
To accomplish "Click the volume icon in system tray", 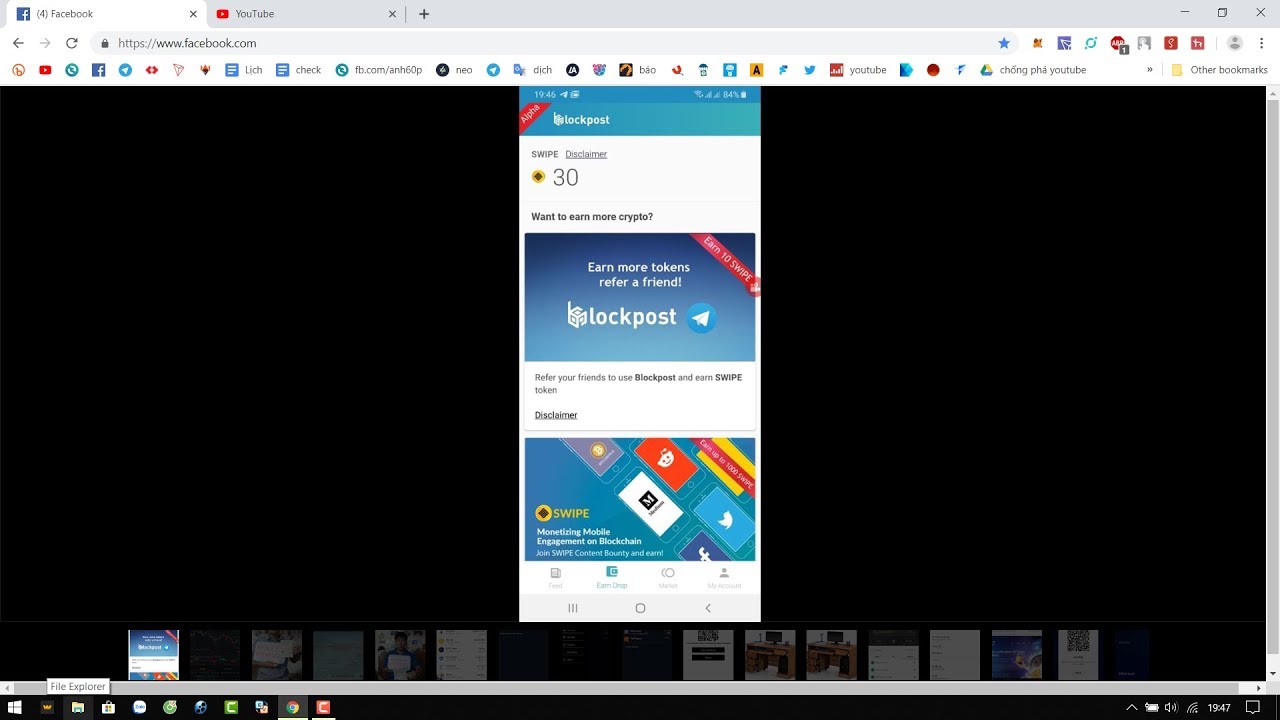I will [x=1171, y=707].
